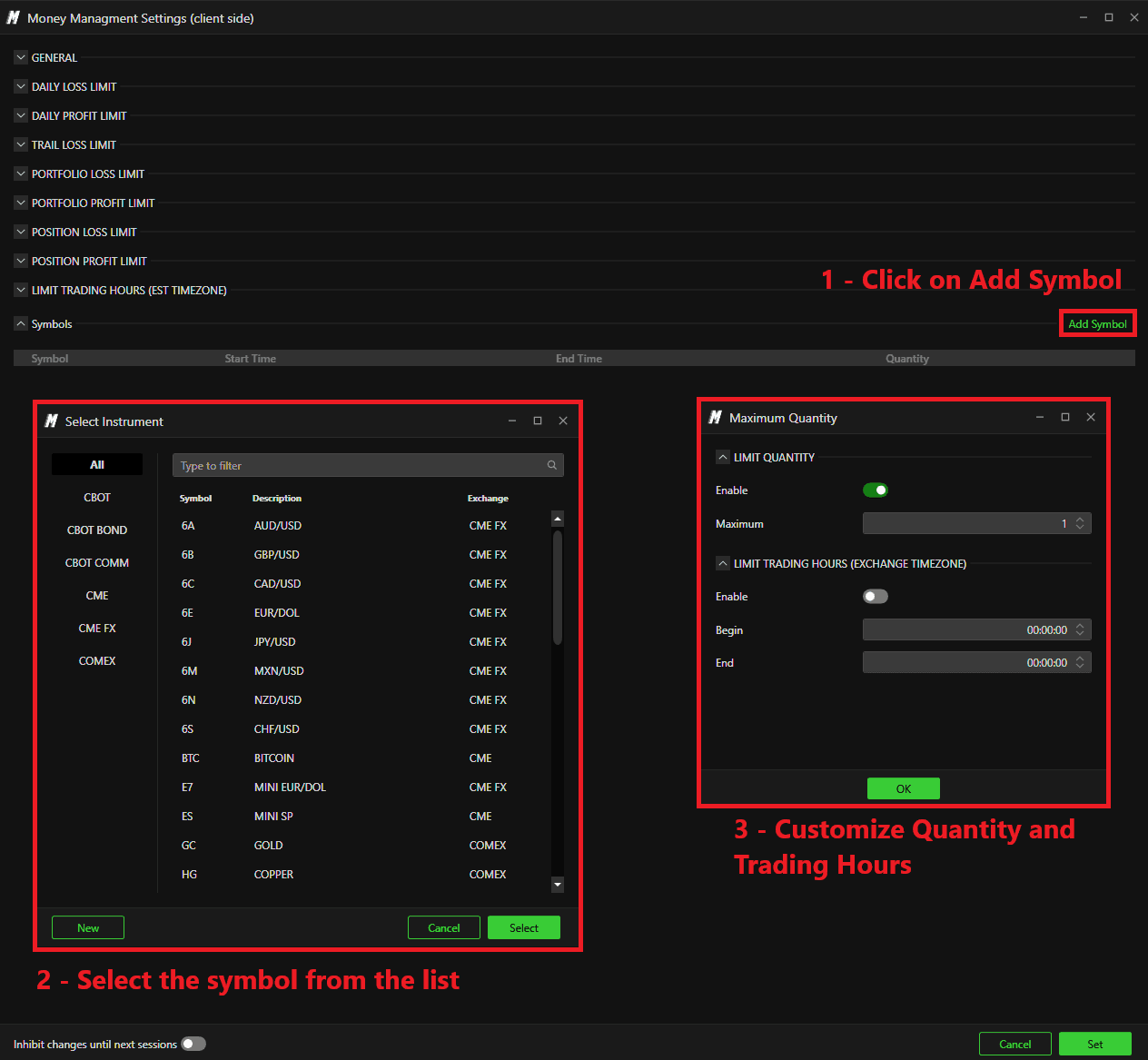This screenshot has width=1148, height=1060.
Task: Click instrument list scroll up arrow
Action: 558,519
